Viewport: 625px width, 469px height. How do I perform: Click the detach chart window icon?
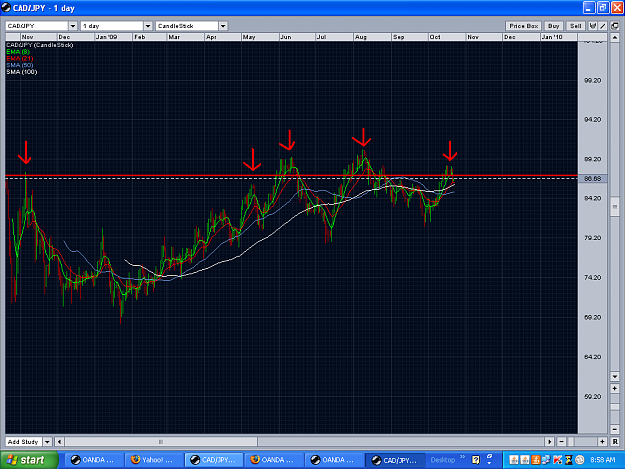615,26
